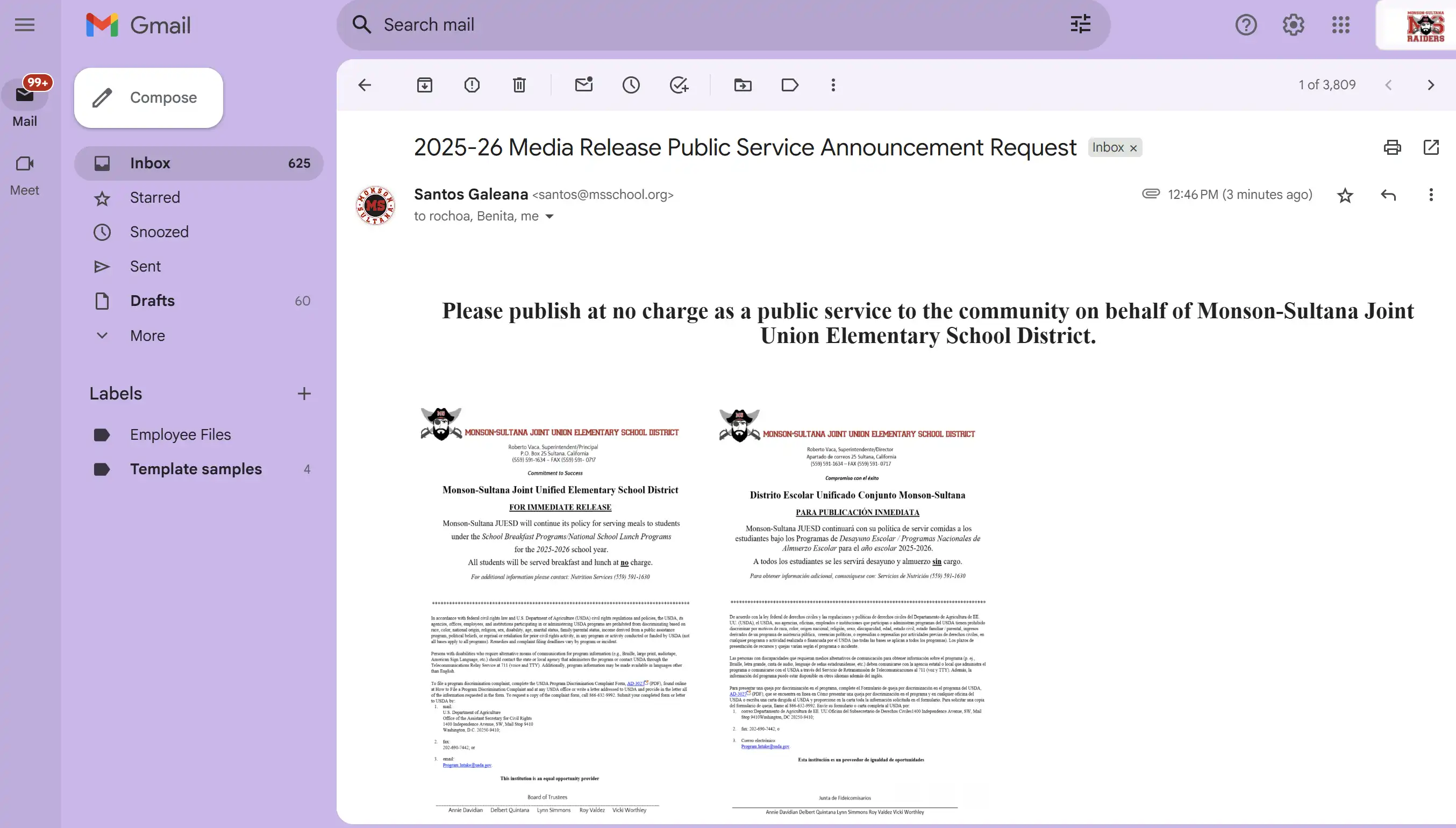Show recipient details dropdown arrow

[x=549, y=217]
